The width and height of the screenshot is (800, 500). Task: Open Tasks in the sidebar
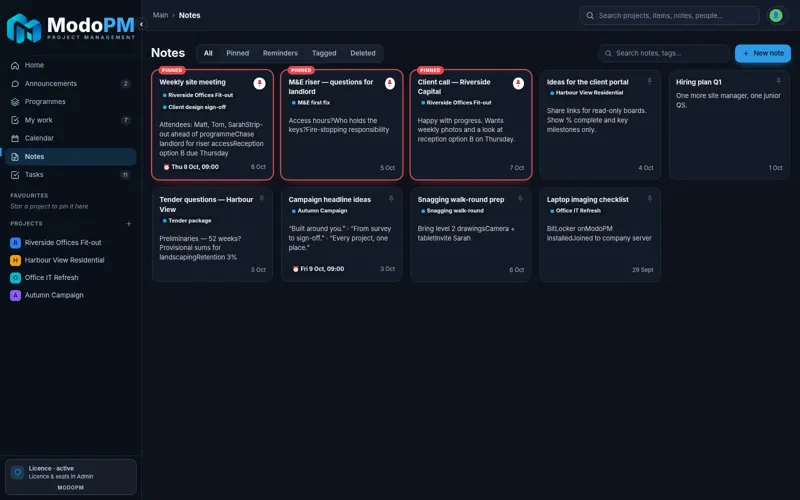[70, 175]
